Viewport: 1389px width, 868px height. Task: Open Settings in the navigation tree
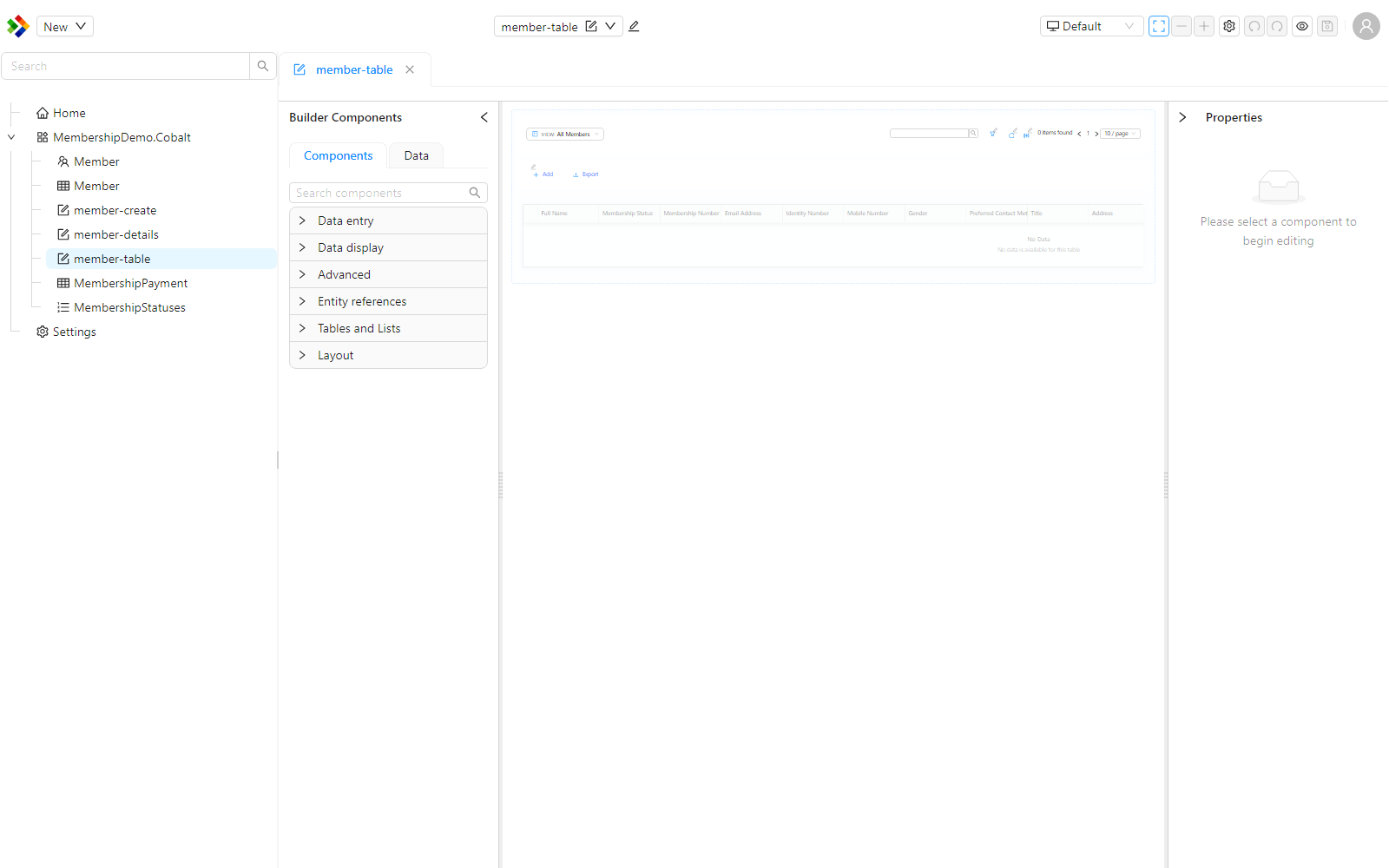(x=66, y=332)
